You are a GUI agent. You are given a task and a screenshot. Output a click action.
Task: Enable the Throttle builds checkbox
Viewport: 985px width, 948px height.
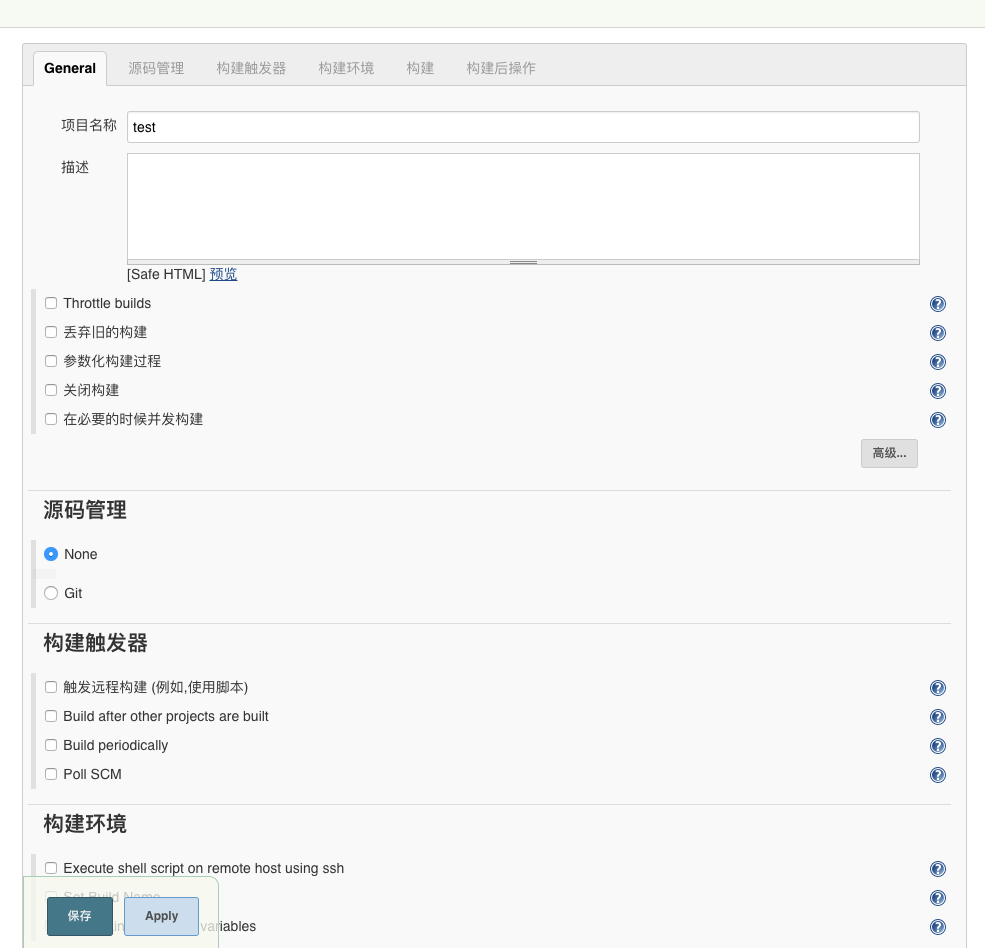(51, 303)
